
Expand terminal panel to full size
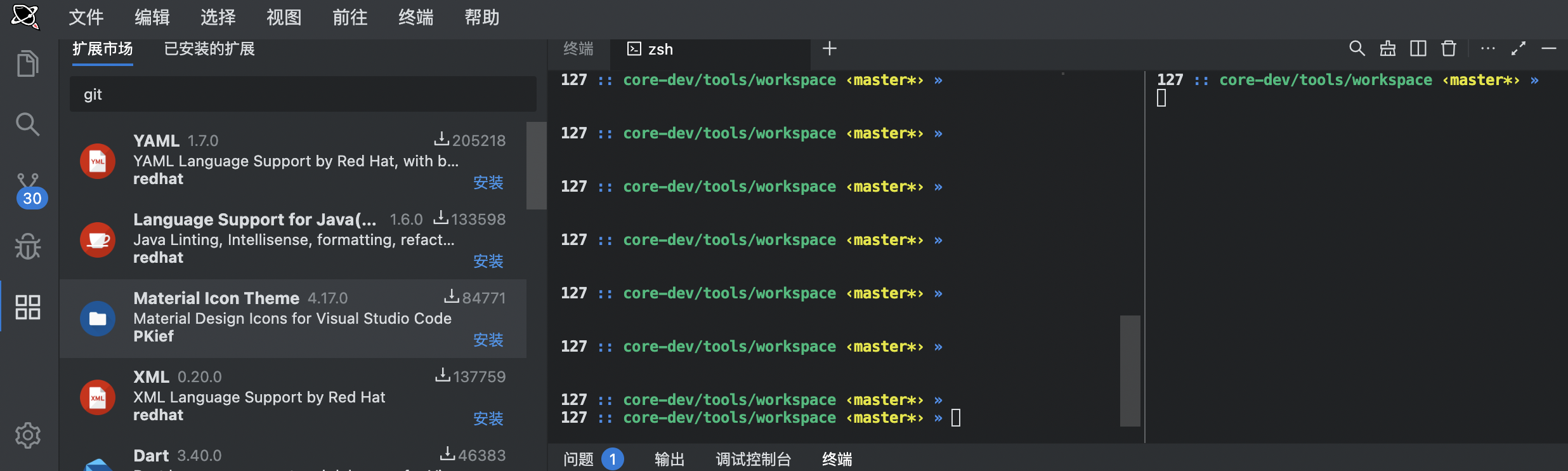[x=1518, y=48]
